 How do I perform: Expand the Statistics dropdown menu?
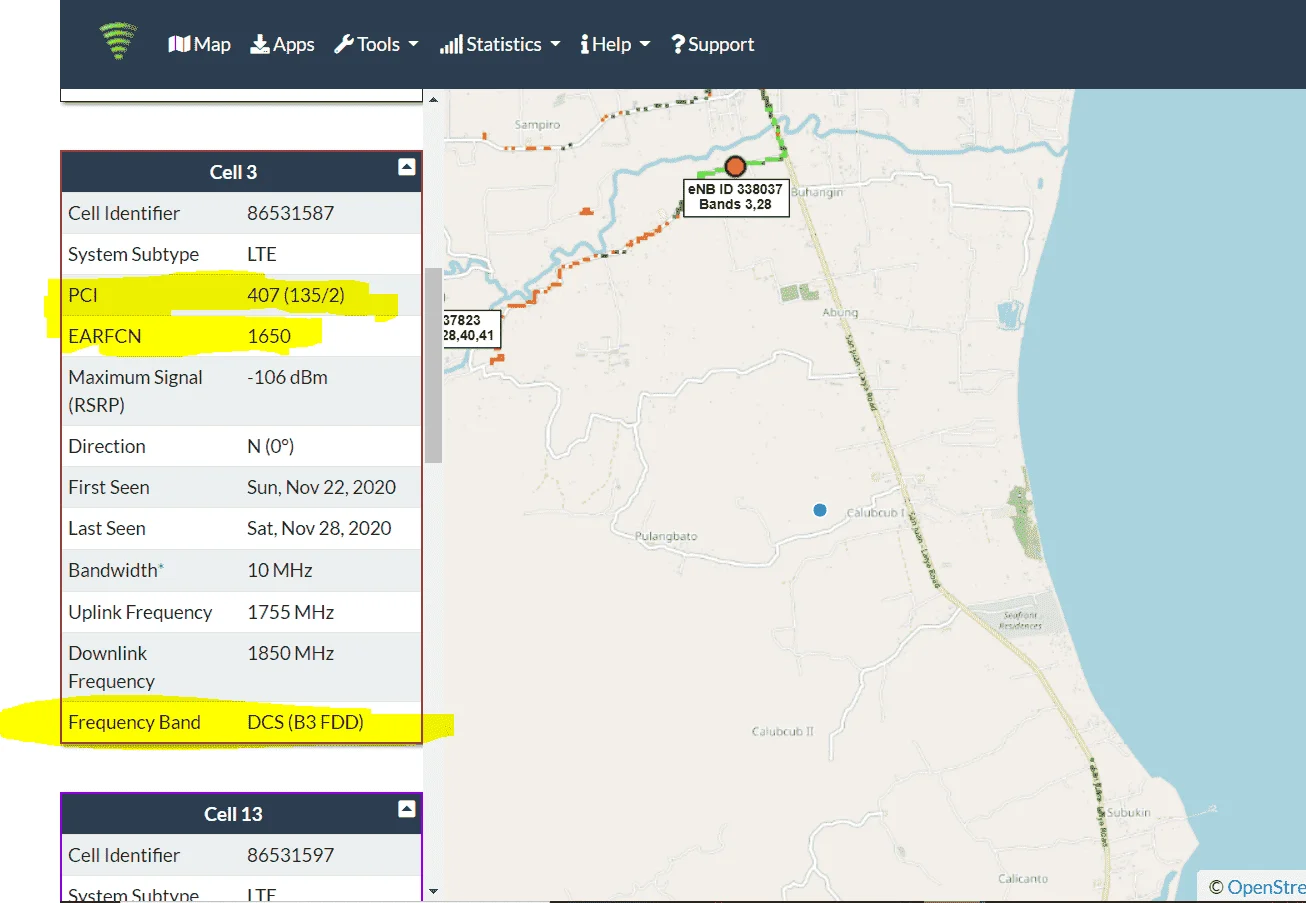(500, 44)
